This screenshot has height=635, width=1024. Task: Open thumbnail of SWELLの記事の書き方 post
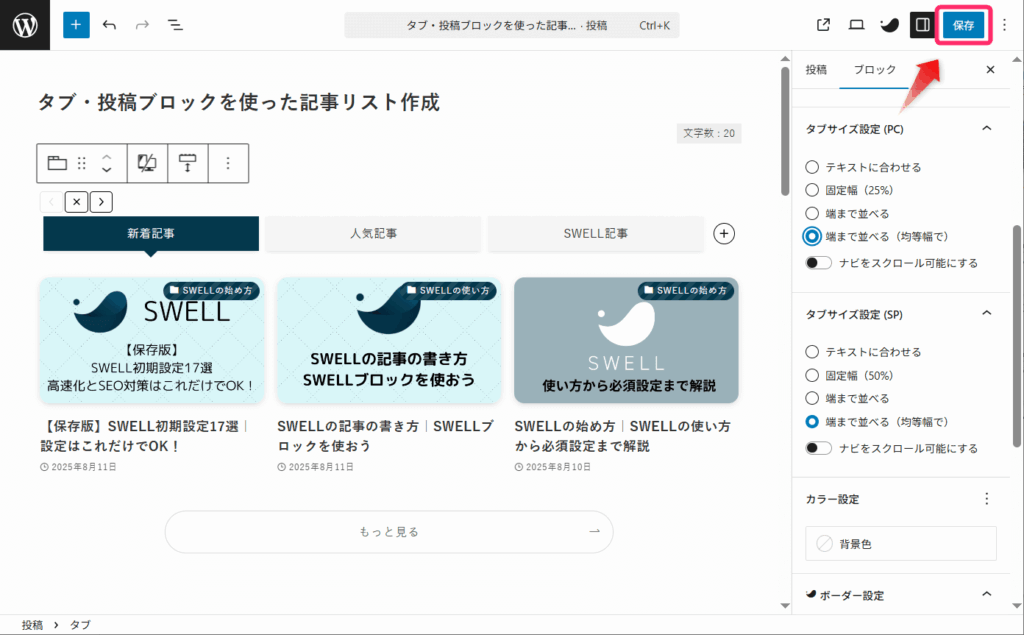(x=389, y=340)
